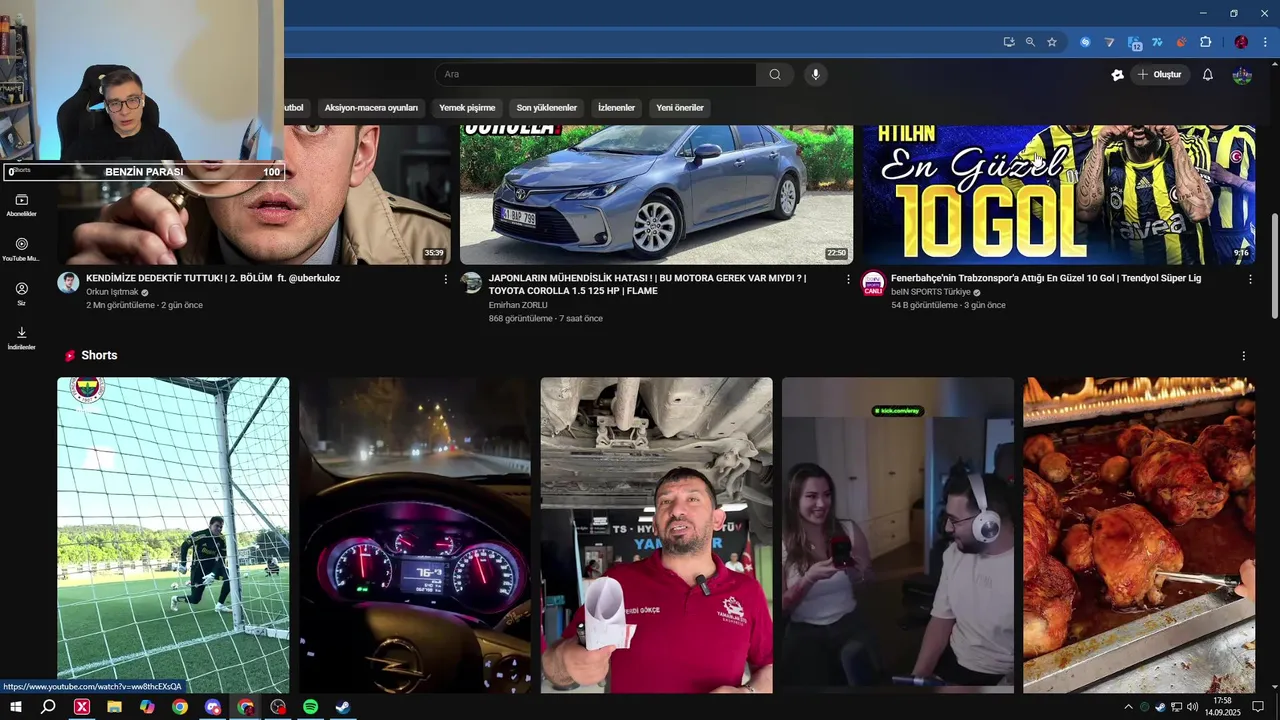Open the goalkeeper training Short

click(x=173, y=535)
